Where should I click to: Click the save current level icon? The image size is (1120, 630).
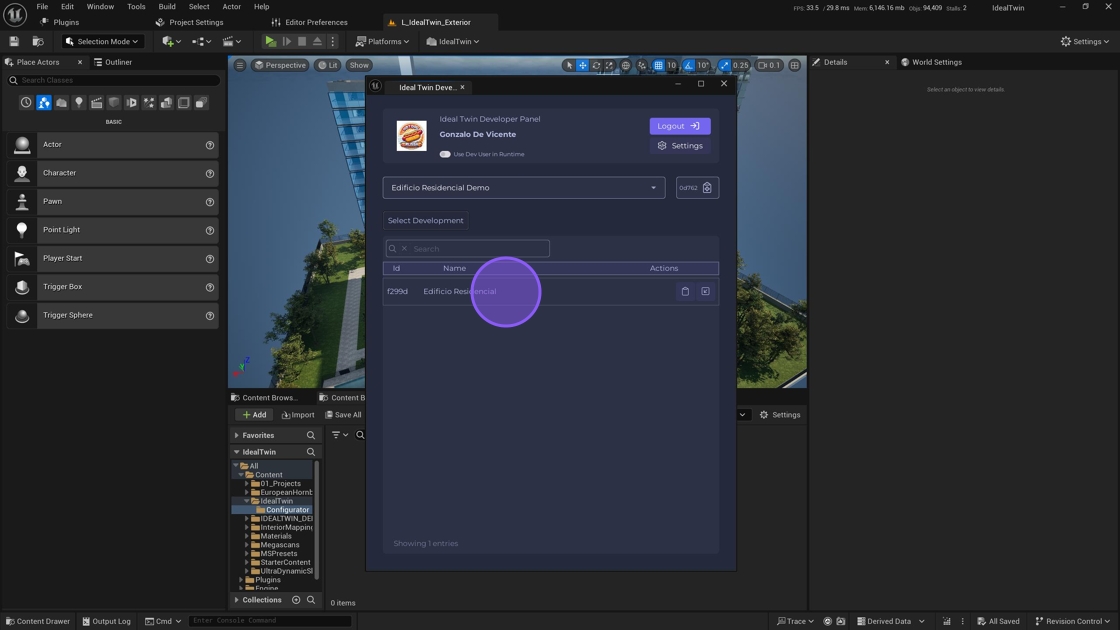[14, 42]
